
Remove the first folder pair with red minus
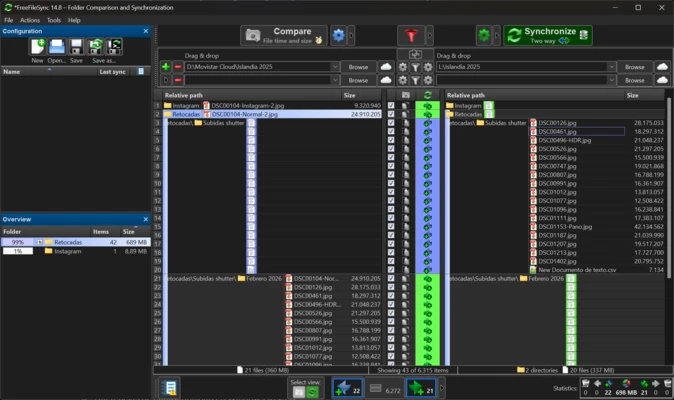pos(178,67)
